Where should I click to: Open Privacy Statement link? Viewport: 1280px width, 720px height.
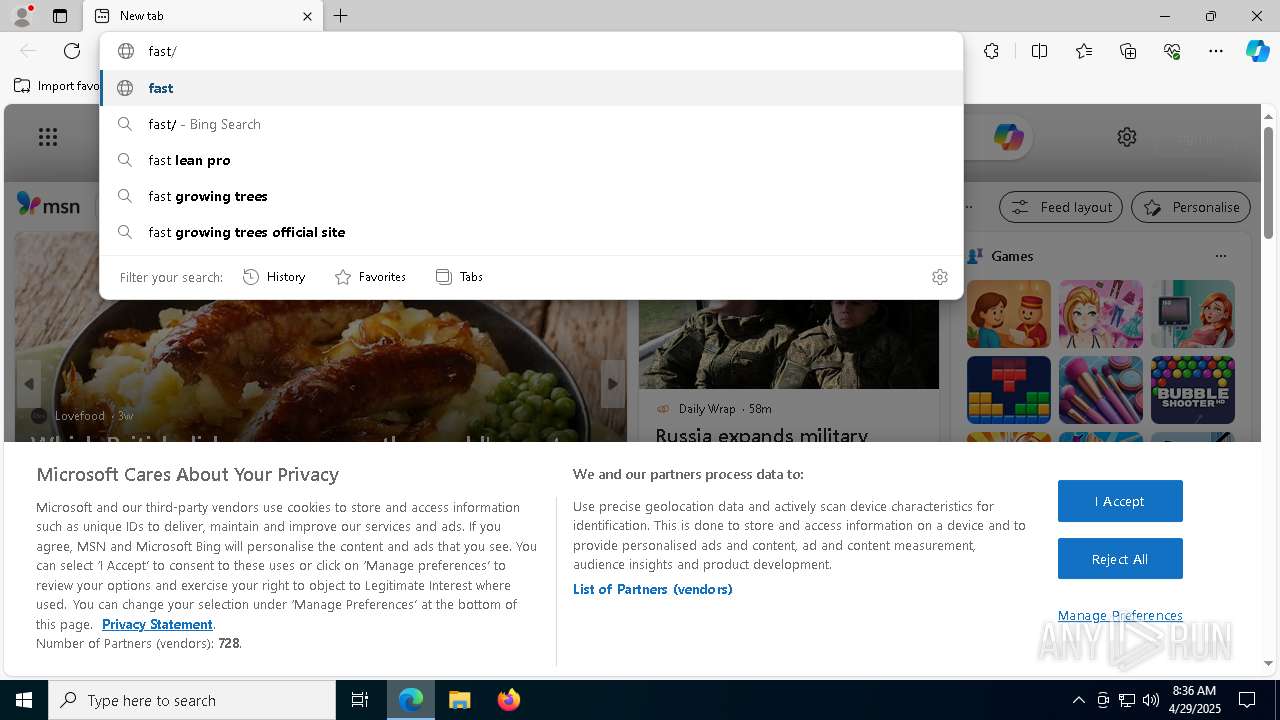coord(157,624)
